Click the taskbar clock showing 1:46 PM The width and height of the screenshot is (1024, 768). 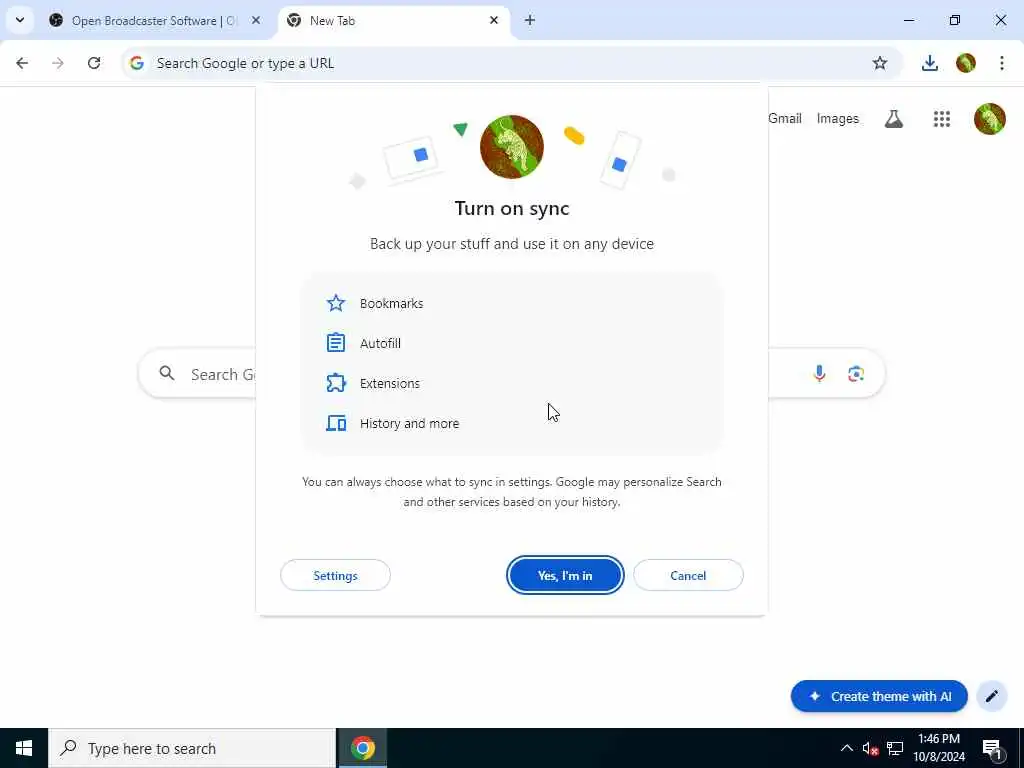[938, 748]
